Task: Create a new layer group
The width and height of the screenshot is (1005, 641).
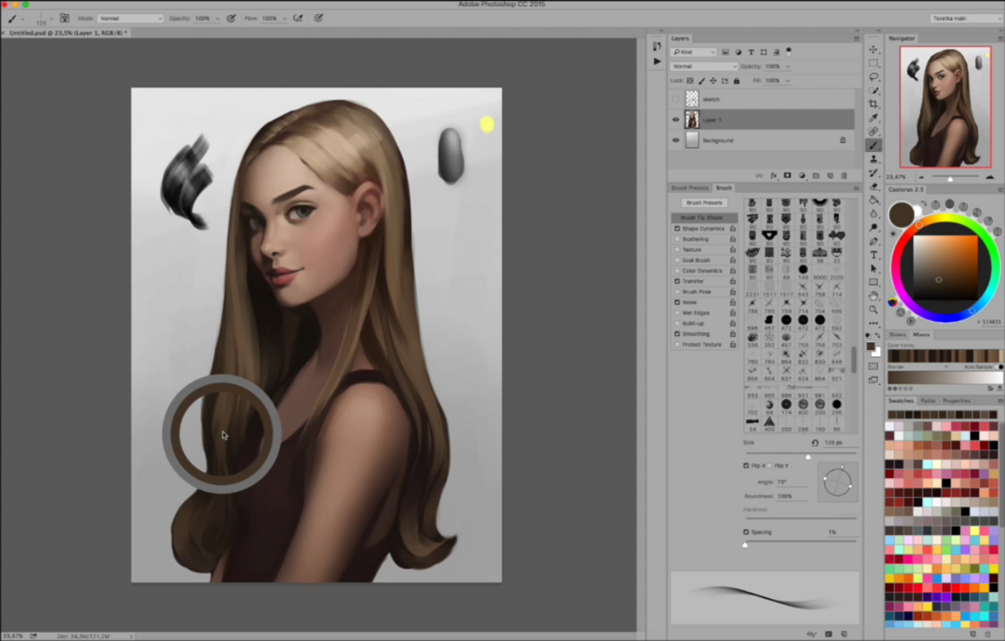Action: pos(816,176)
